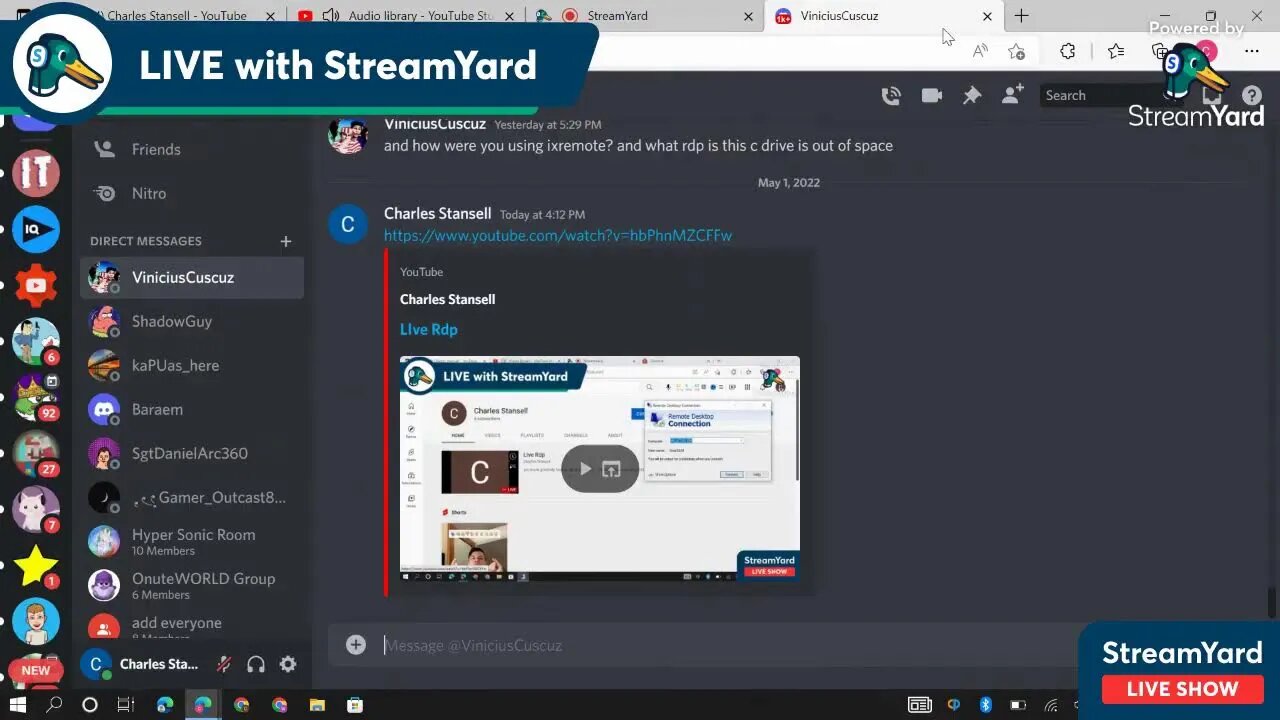This screenshot has width=1280, height=720.
Task: Open a new browser tab
Action: 1021,16
